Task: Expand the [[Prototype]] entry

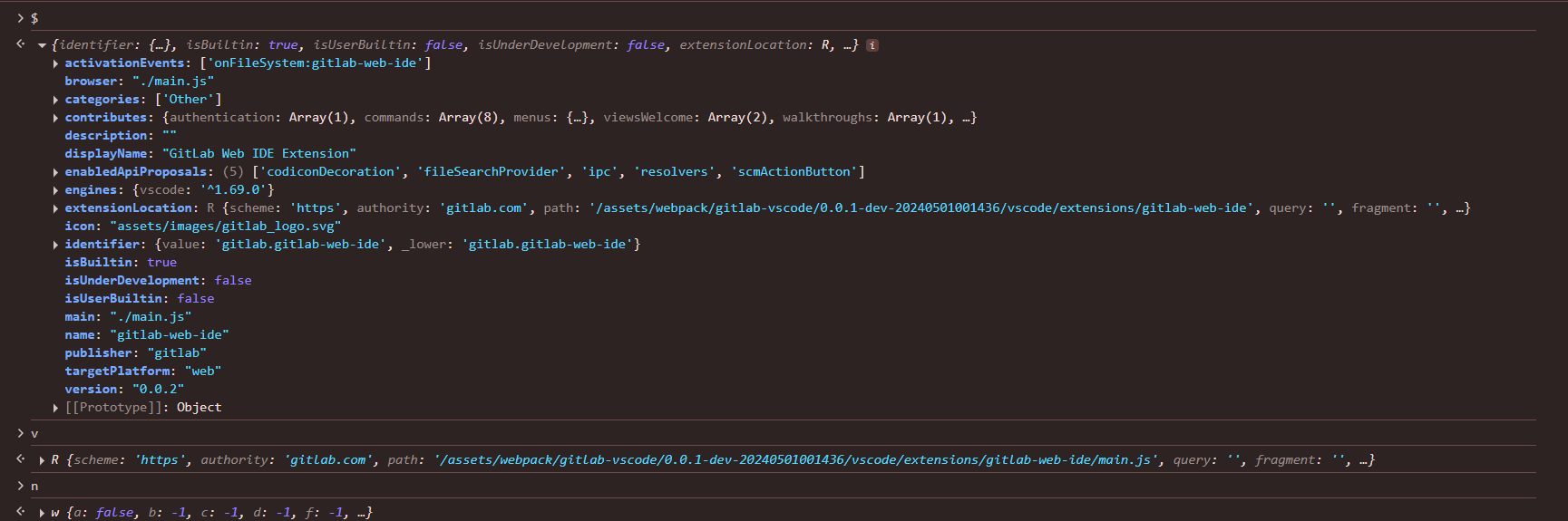Action: coord(56,408)
